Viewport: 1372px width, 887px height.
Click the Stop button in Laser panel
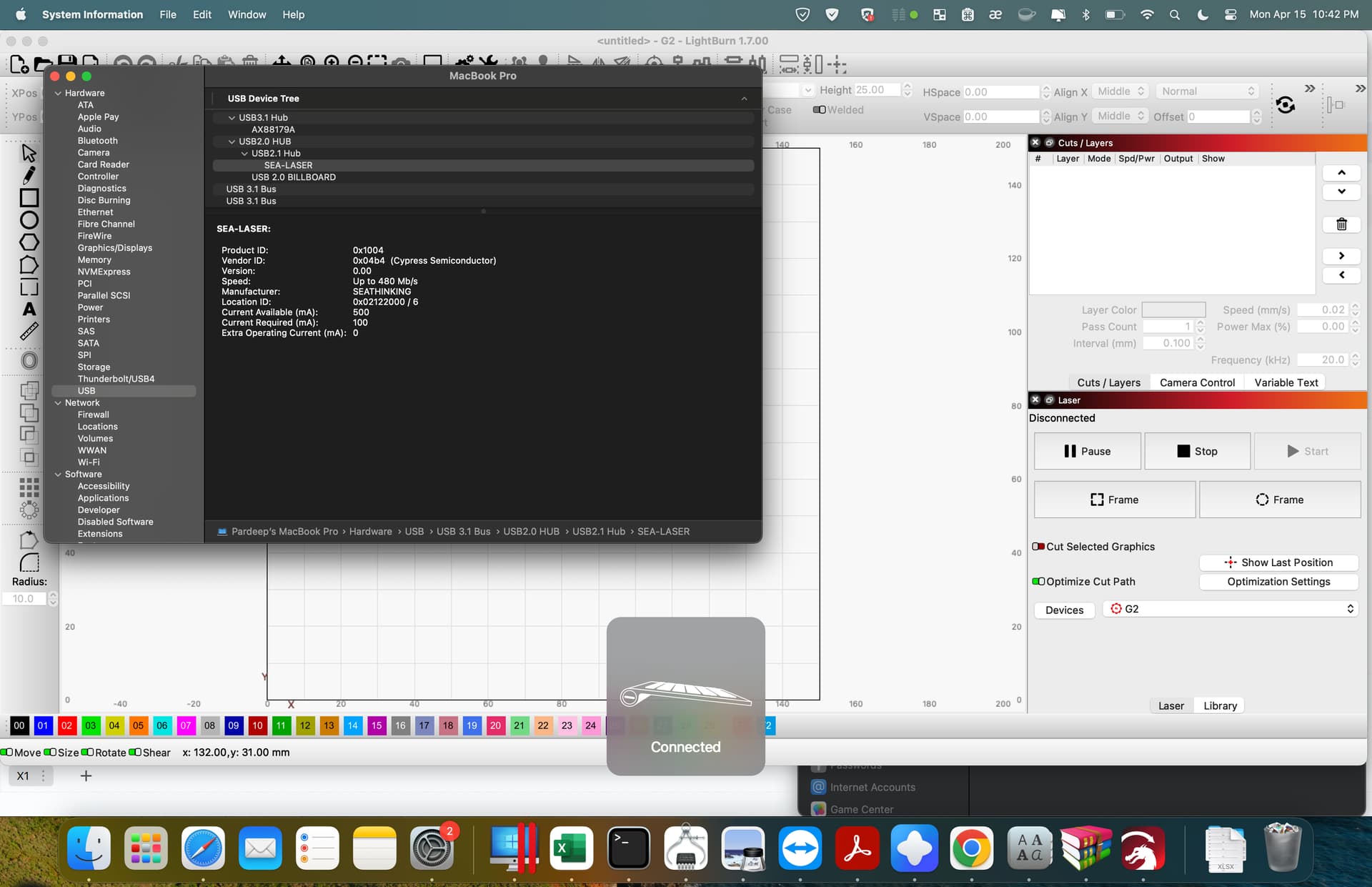(1197, 451)
